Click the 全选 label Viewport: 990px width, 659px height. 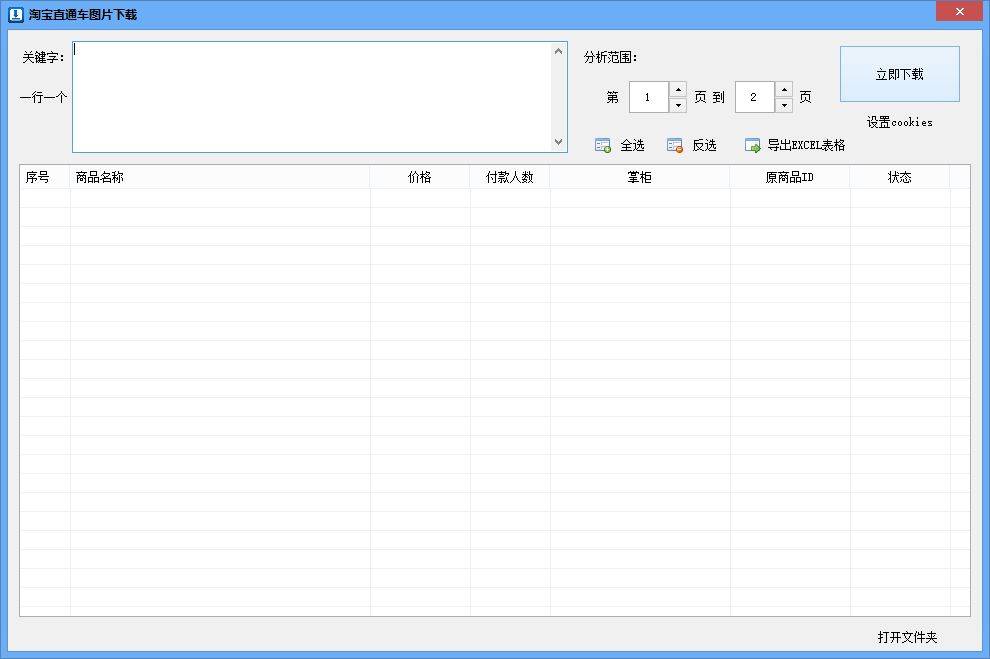pyautogui.click(x=633, y=146)
